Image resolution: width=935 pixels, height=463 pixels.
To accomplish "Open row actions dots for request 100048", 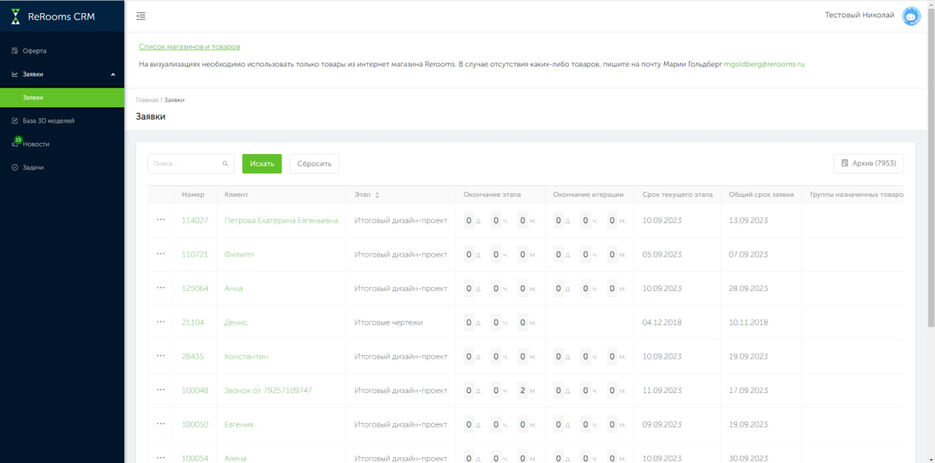I will click(x=160, y=390).
